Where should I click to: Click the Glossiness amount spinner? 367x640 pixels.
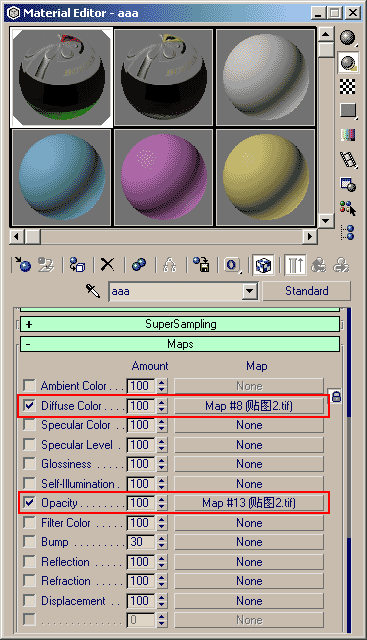162,464
